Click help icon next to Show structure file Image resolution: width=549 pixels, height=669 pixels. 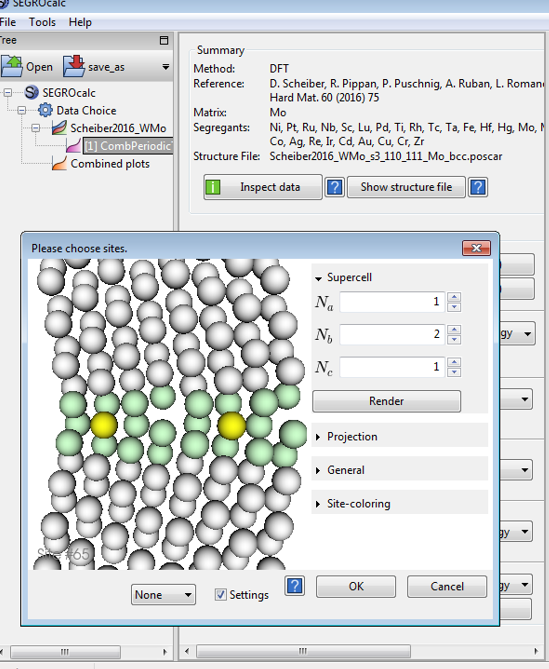(478, 187)
